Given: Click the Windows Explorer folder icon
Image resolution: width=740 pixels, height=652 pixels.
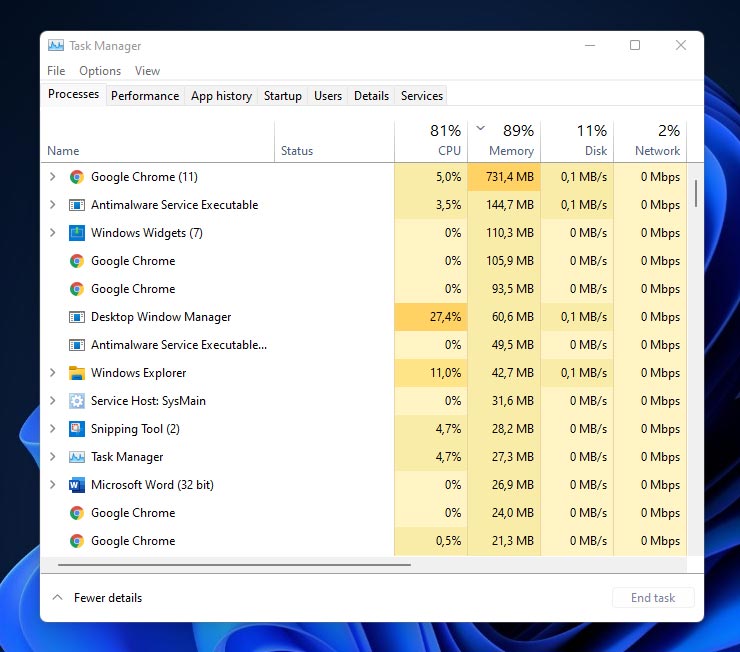Looking at the screenshot, I should tap(77, 373).
